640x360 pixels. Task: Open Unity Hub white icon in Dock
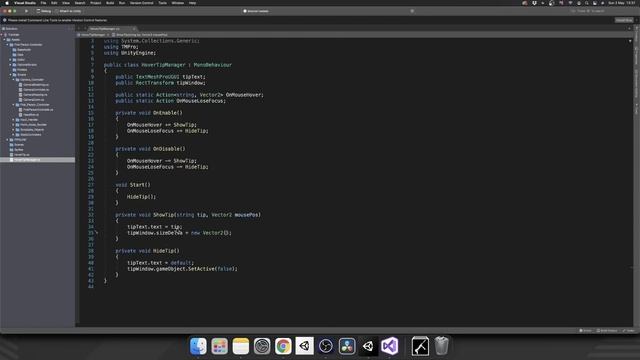304,346
